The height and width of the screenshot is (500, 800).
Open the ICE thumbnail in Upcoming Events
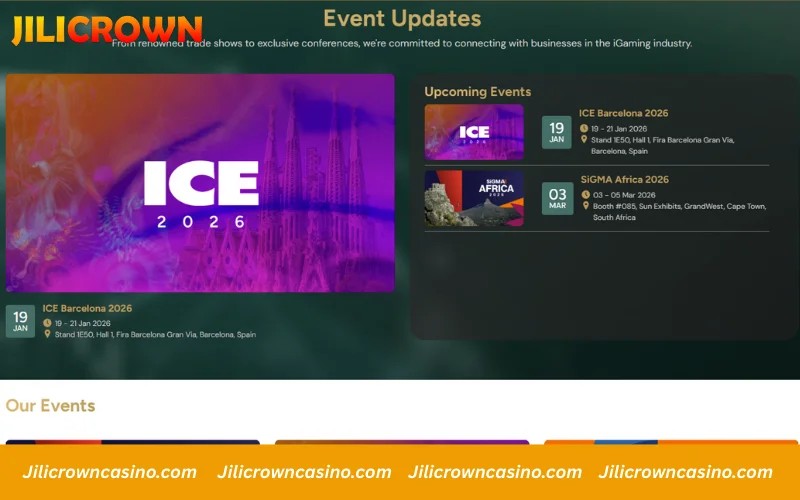[x=474, y=132]
